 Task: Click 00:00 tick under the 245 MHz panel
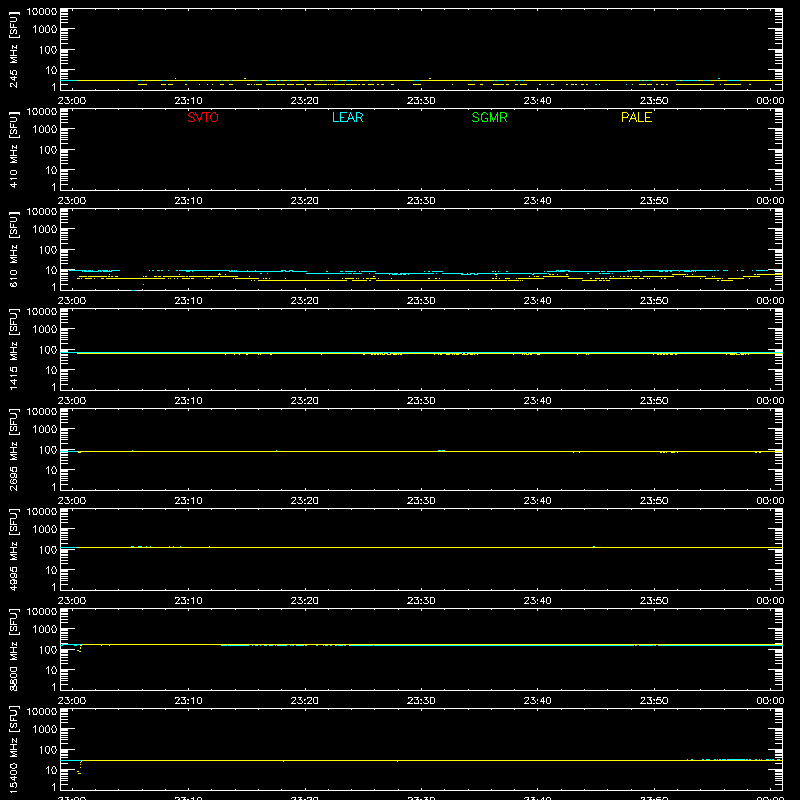pos(770,101)
